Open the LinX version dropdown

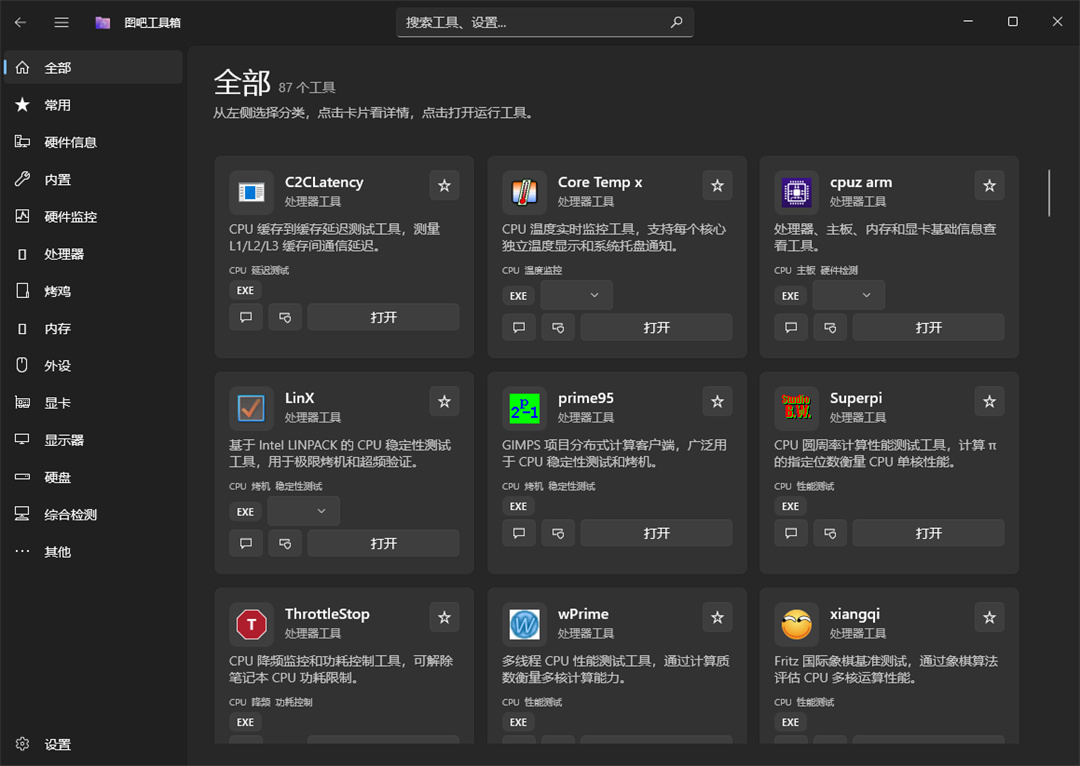303,511
